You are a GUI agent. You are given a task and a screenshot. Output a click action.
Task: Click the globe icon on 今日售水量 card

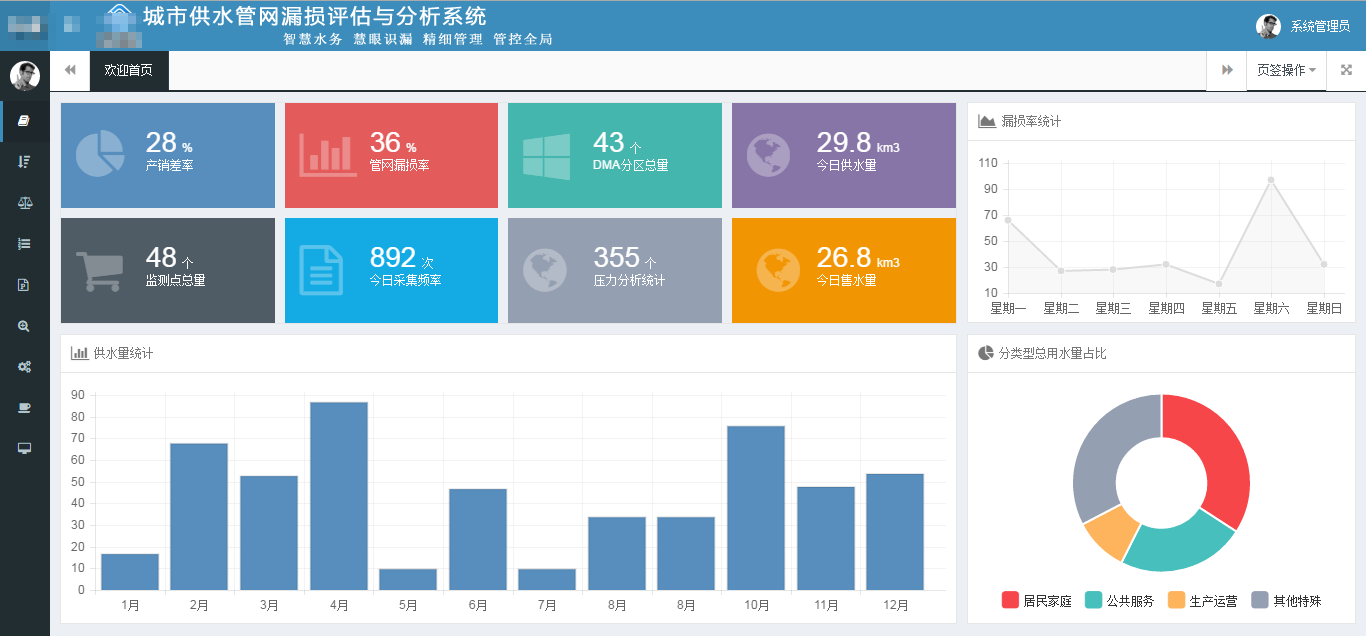click(x=779, y=270)
